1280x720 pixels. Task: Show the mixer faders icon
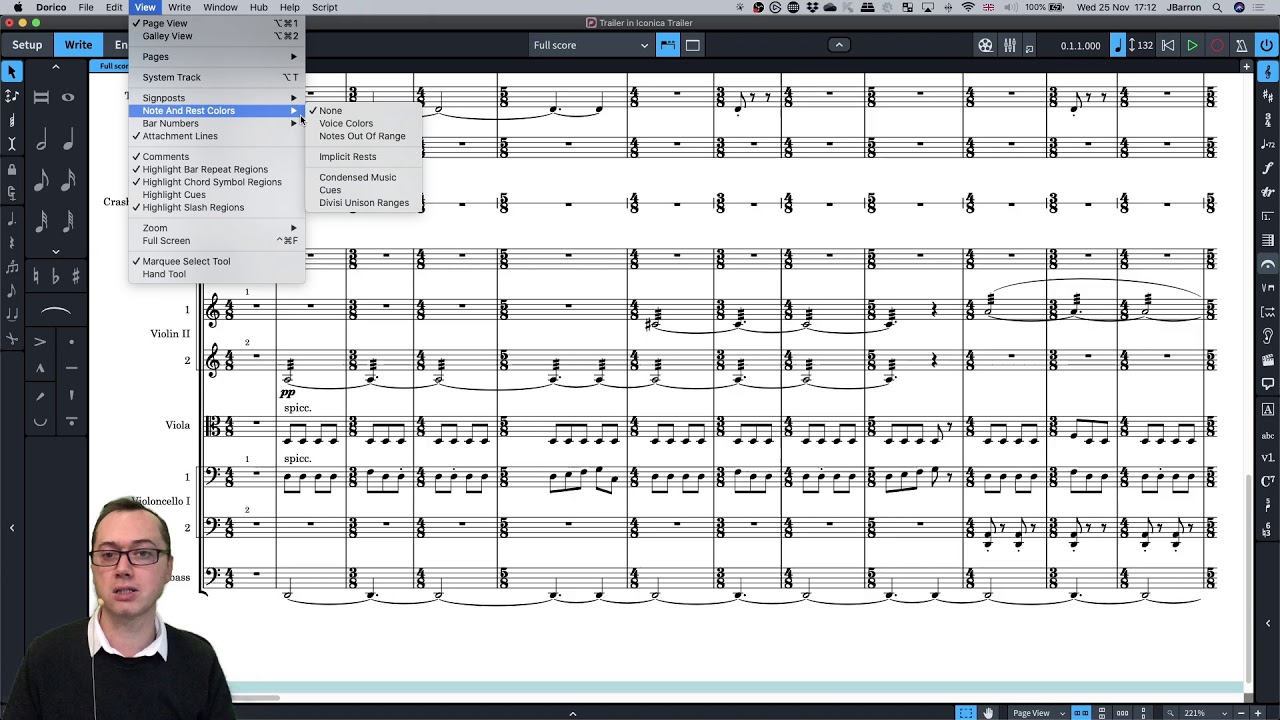[1010, 45]
